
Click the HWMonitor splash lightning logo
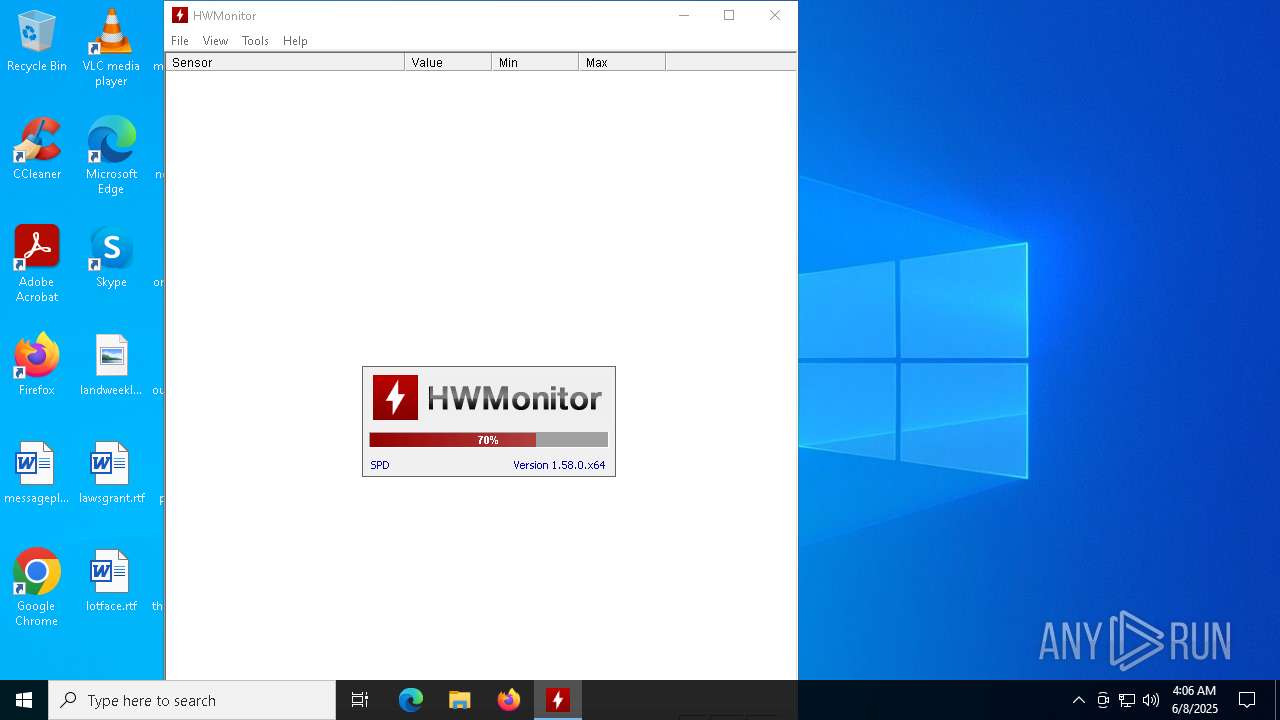395,398
